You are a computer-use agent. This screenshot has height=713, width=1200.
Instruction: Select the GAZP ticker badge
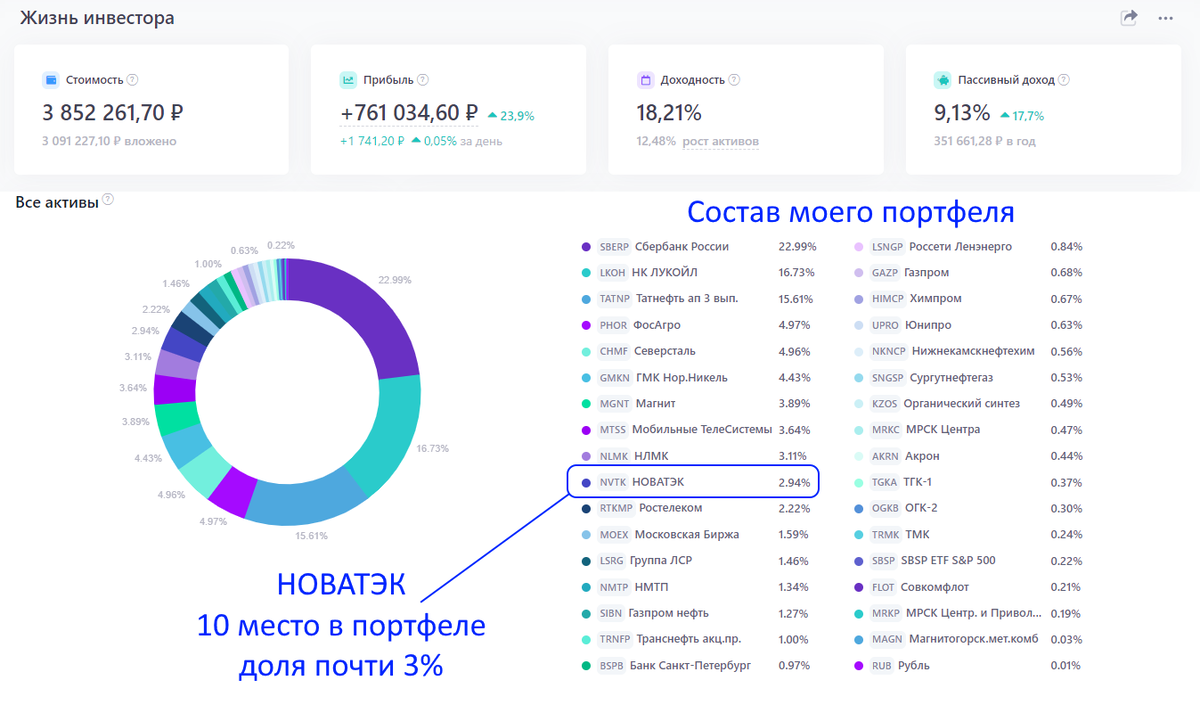885,273
